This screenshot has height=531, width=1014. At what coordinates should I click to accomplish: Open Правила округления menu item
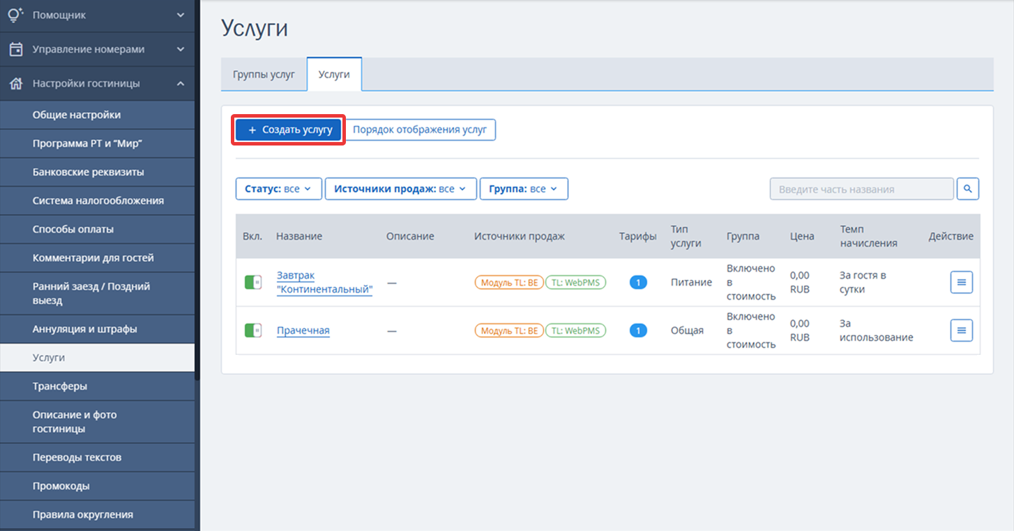point(97,514)
